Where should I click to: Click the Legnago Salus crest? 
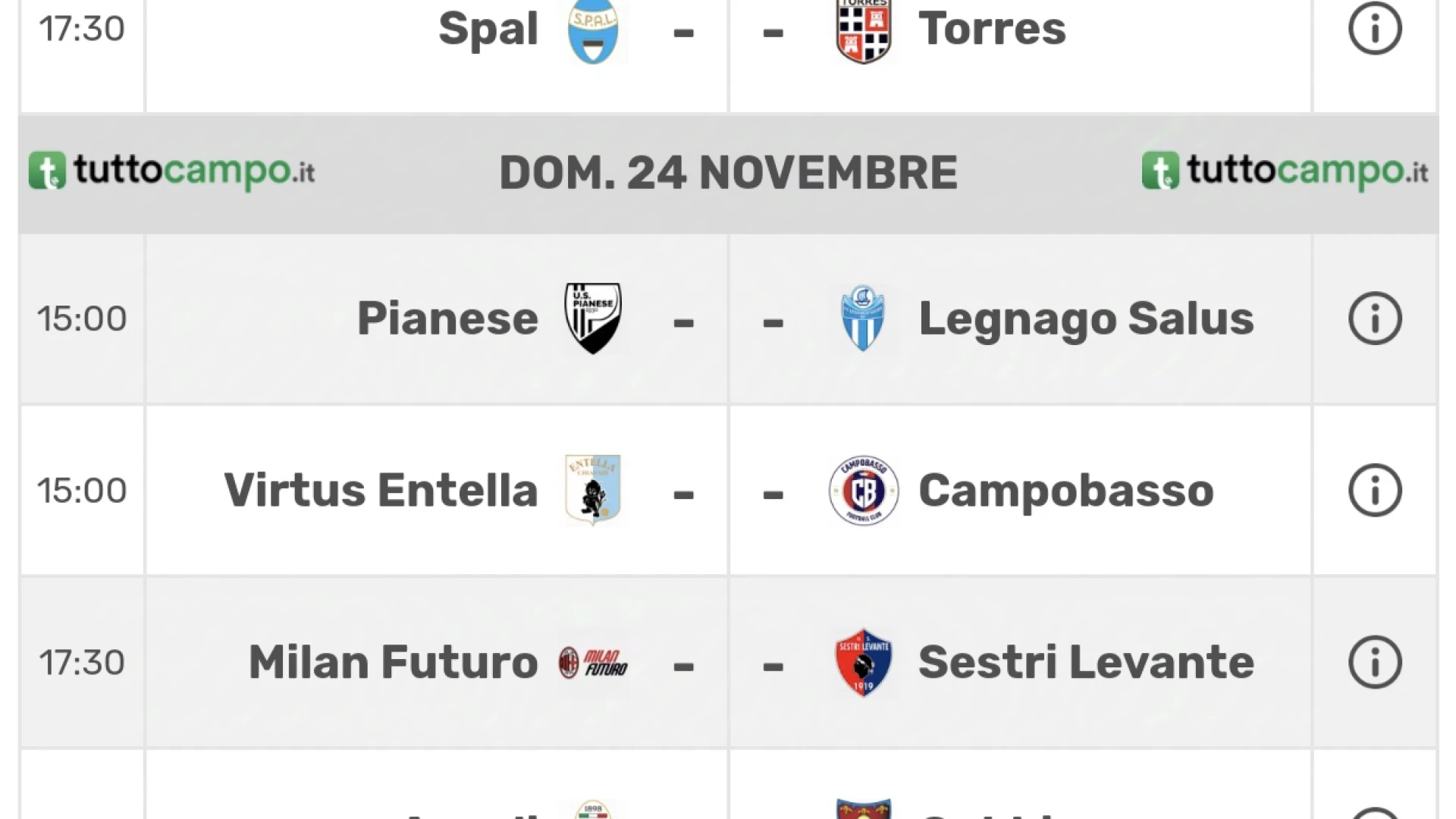coord(863,318)
